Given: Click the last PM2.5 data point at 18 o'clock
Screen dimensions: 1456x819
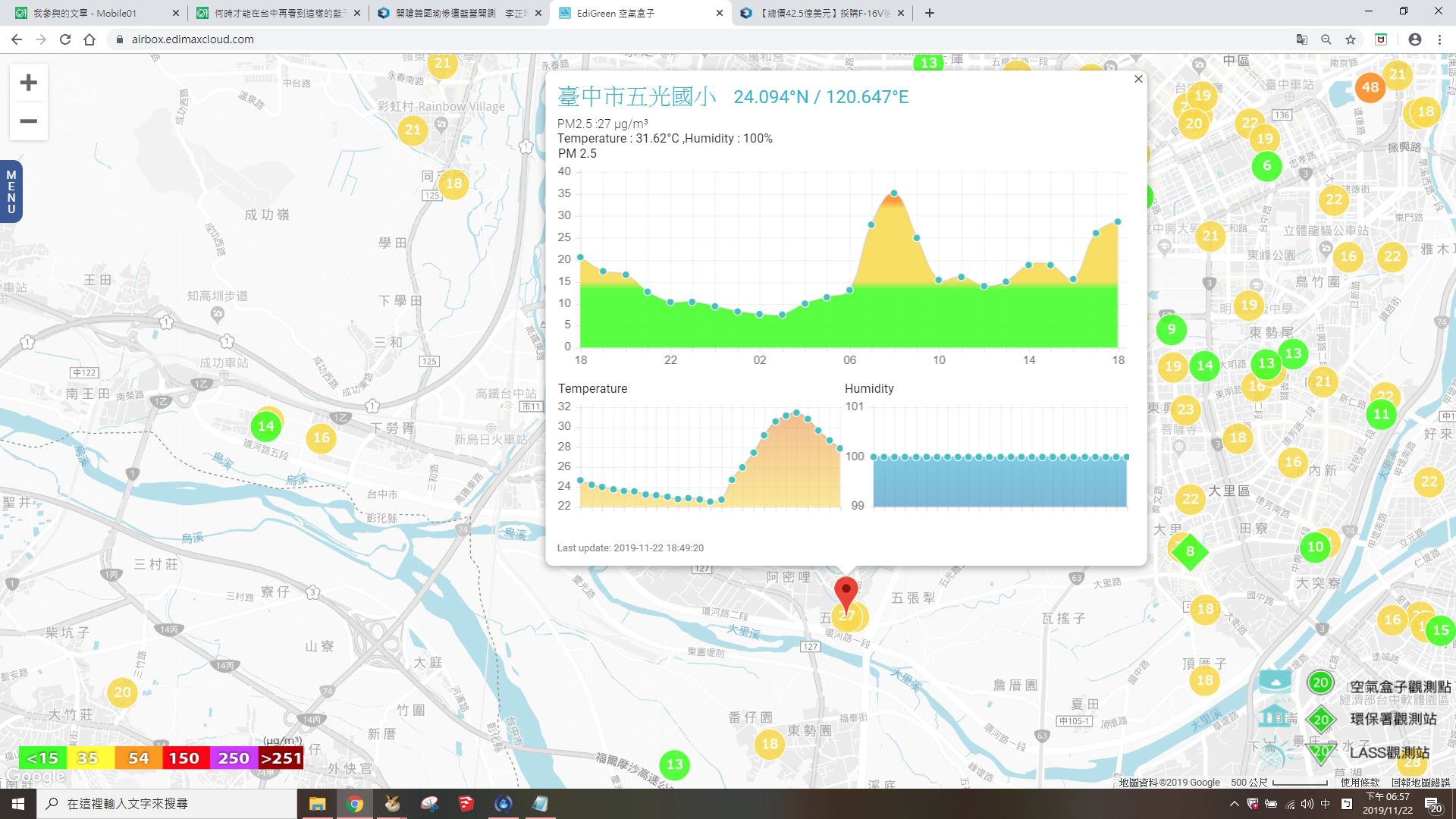Looking at the screenshot, I should click(1118, 221).
